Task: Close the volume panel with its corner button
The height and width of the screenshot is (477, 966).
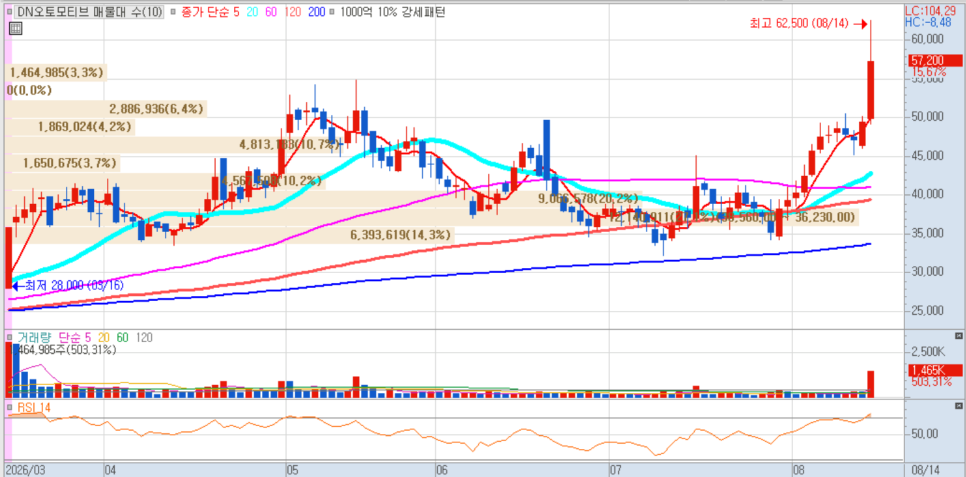Action: (x=958, y=336)
